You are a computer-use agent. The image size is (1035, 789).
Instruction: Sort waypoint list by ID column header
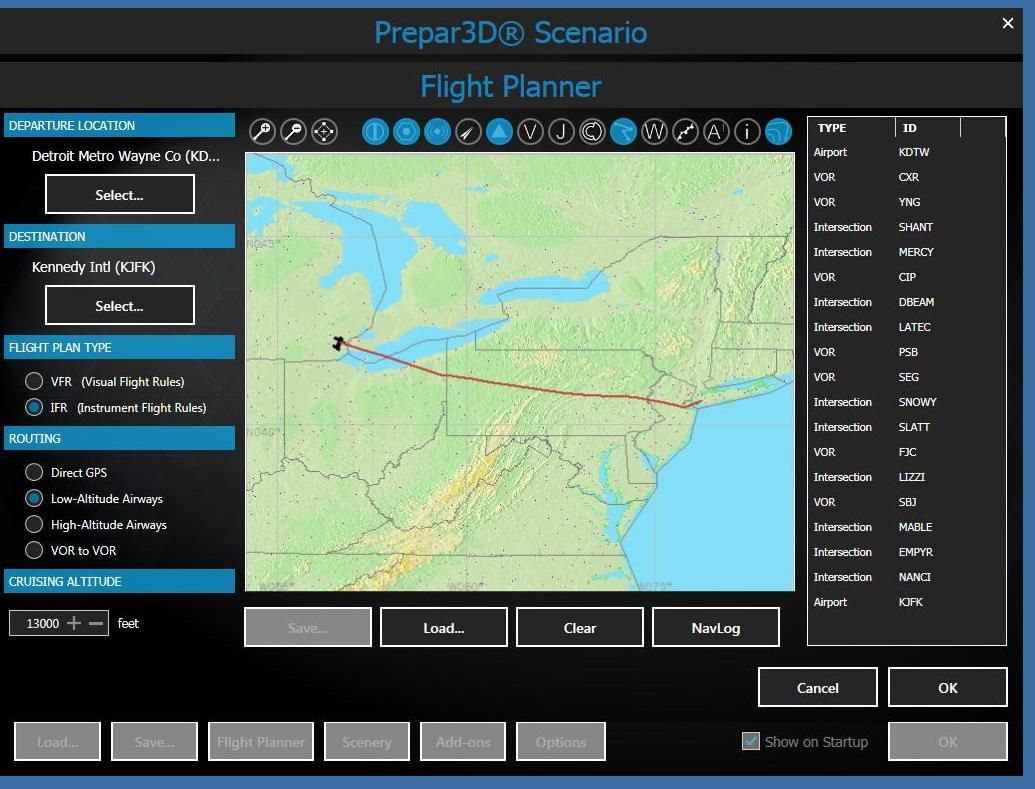[x=928, y=127]
